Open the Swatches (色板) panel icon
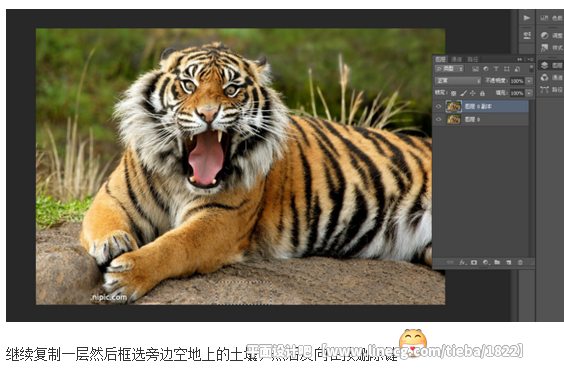564x370 pixels. point(544,18)
